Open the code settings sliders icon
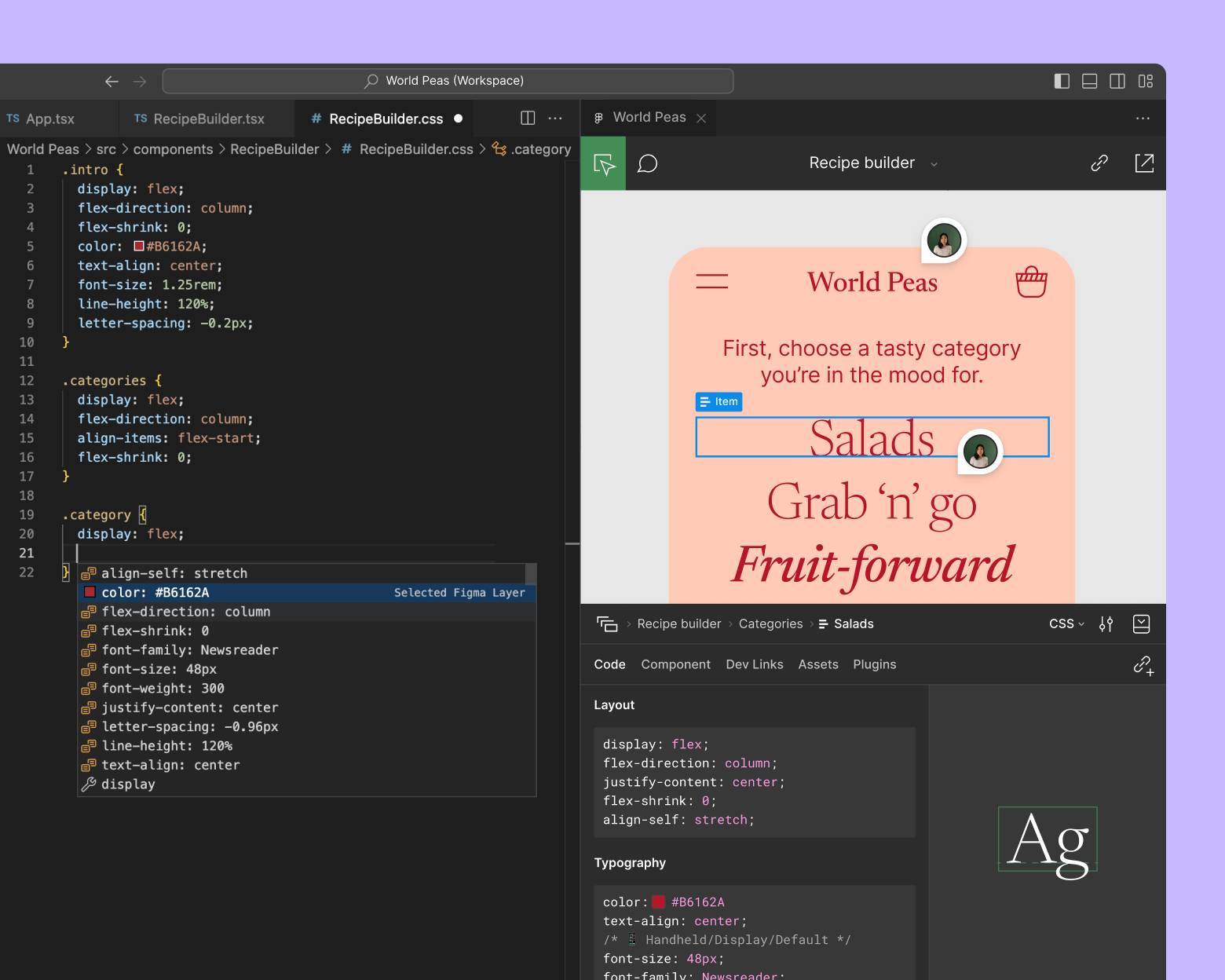1225x980 pixels. 1106,623
